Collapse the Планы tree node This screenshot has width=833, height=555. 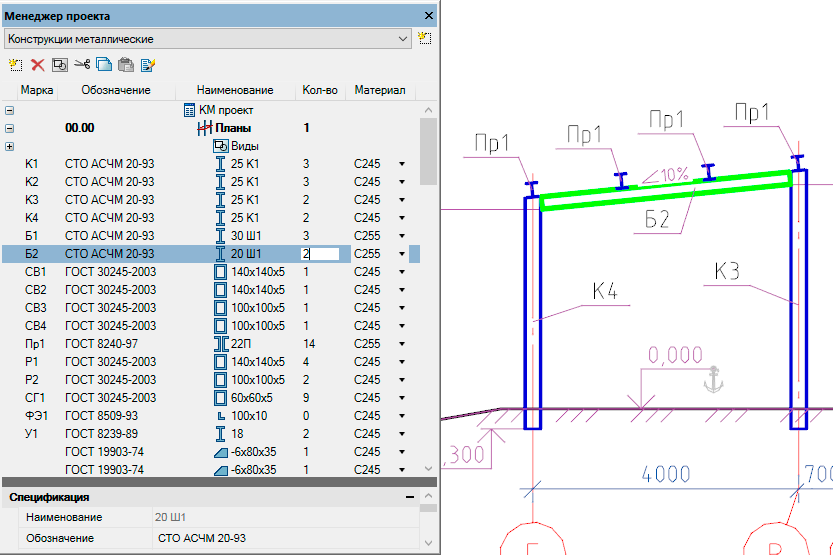[x=10, y=128]
